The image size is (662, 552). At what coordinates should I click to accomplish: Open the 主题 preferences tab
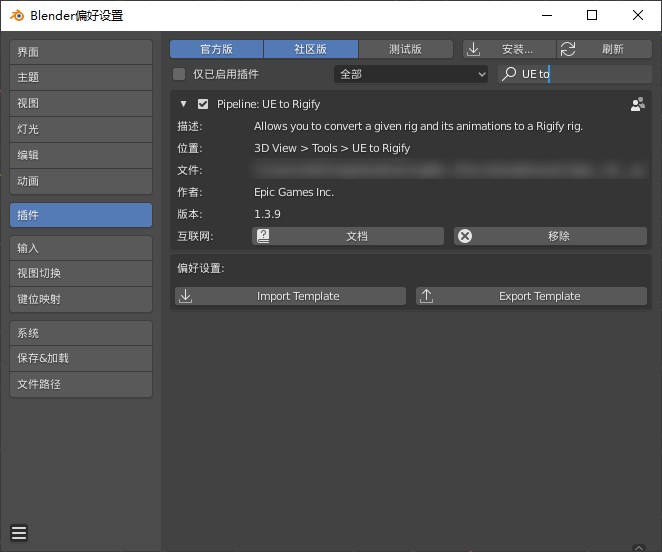tap(81, 77)
